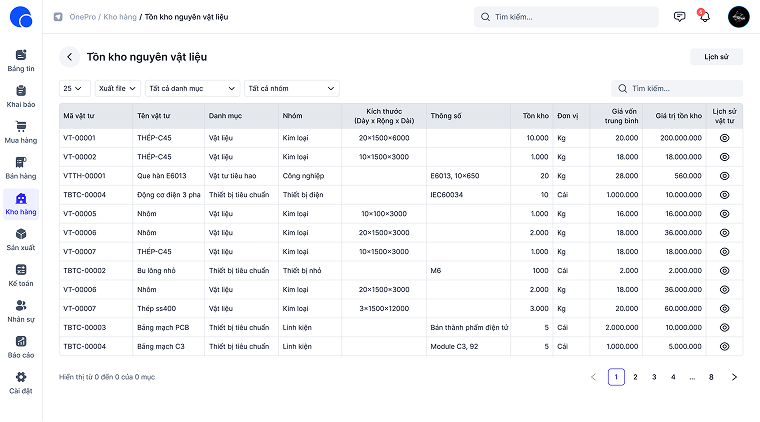
Task: Open the chat messages icon
Action: pos(679,17)
